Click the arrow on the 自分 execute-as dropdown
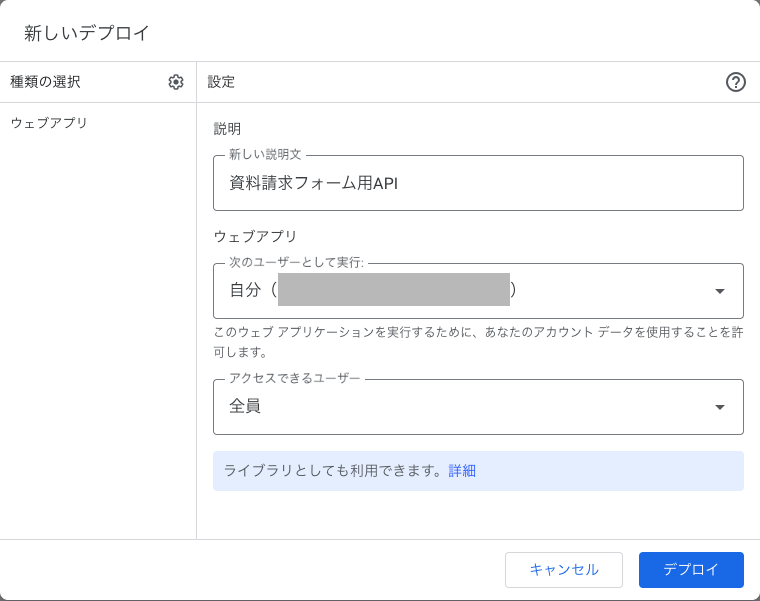 720,291
